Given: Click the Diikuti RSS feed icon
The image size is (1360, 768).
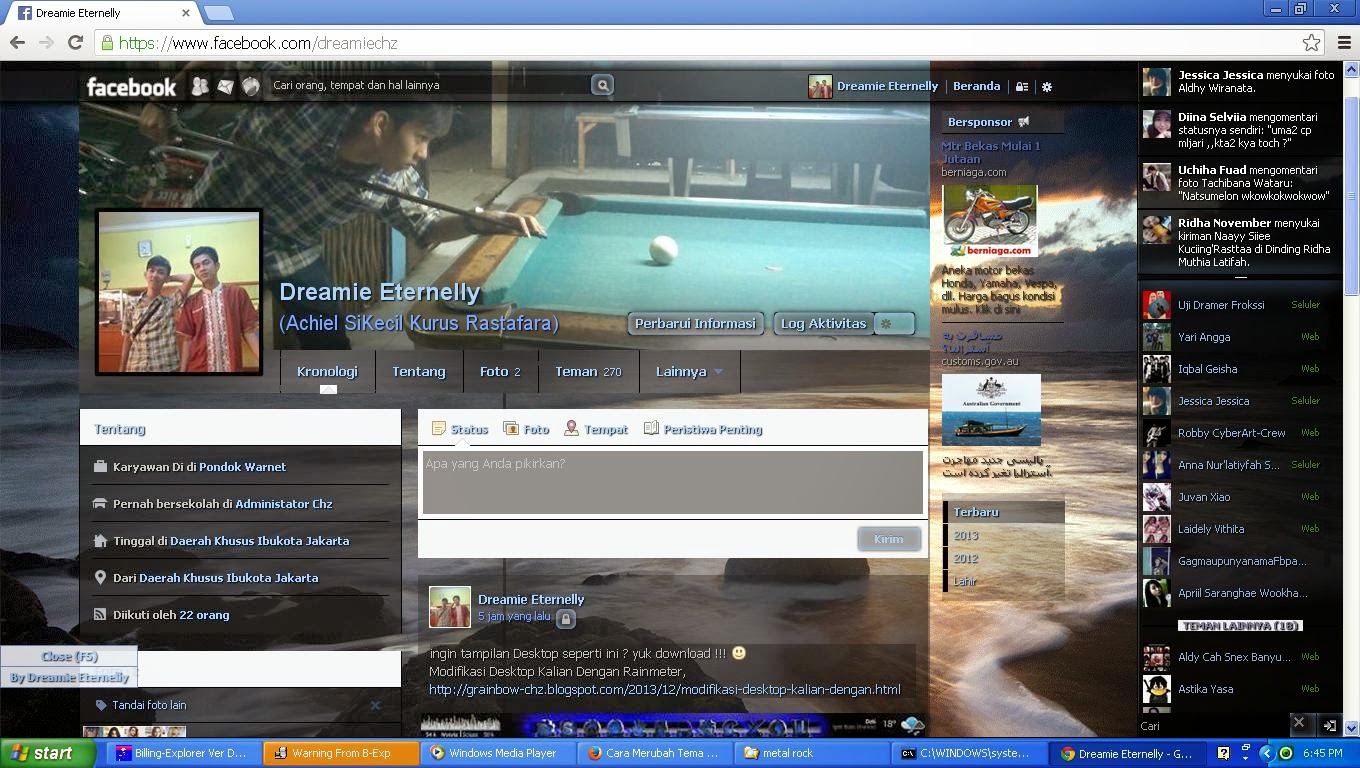Looking at the screenshot, I should click(100, 615).
